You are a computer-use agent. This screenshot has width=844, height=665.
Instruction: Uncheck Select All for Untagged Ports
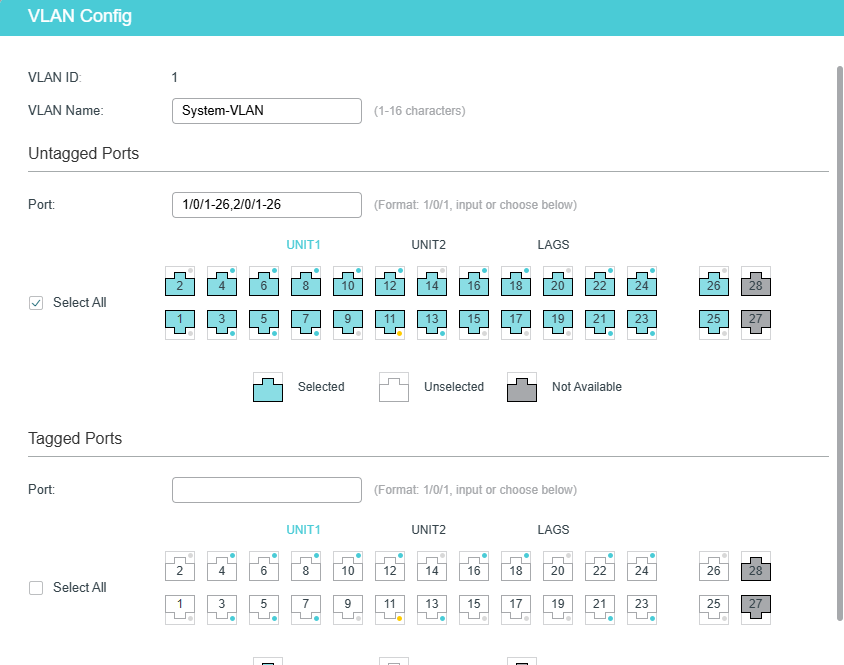pyautogui.click(x=36, y=303)
